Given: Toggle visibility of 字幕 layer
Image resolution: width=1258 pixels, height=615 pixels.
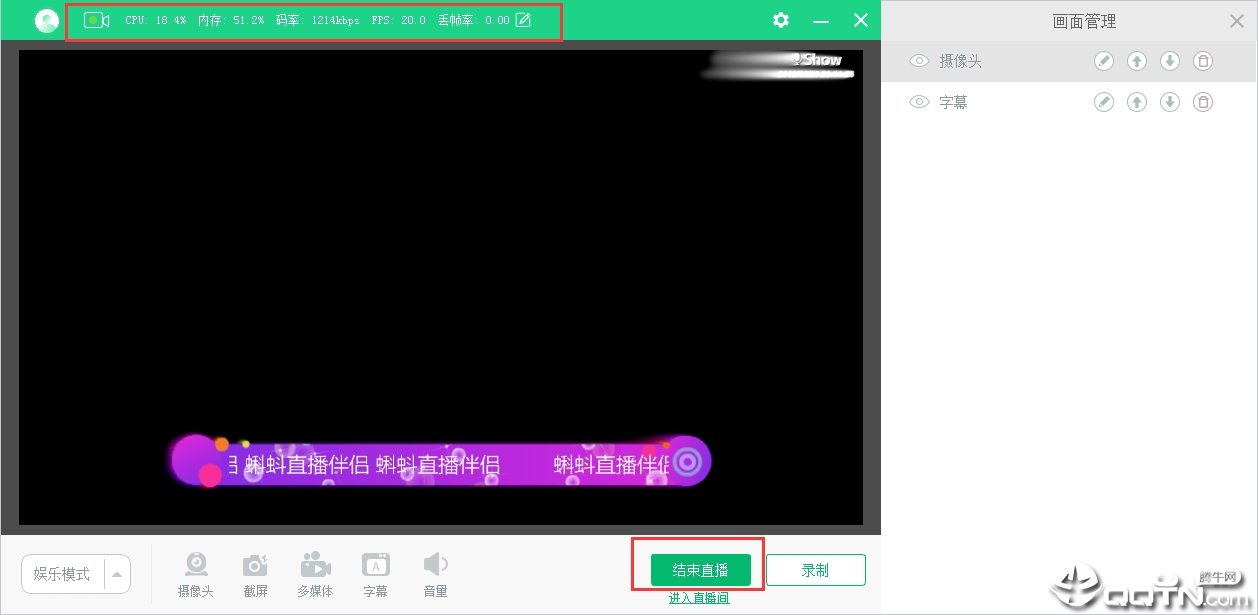Looking at the screenshot, I should 919,102.
